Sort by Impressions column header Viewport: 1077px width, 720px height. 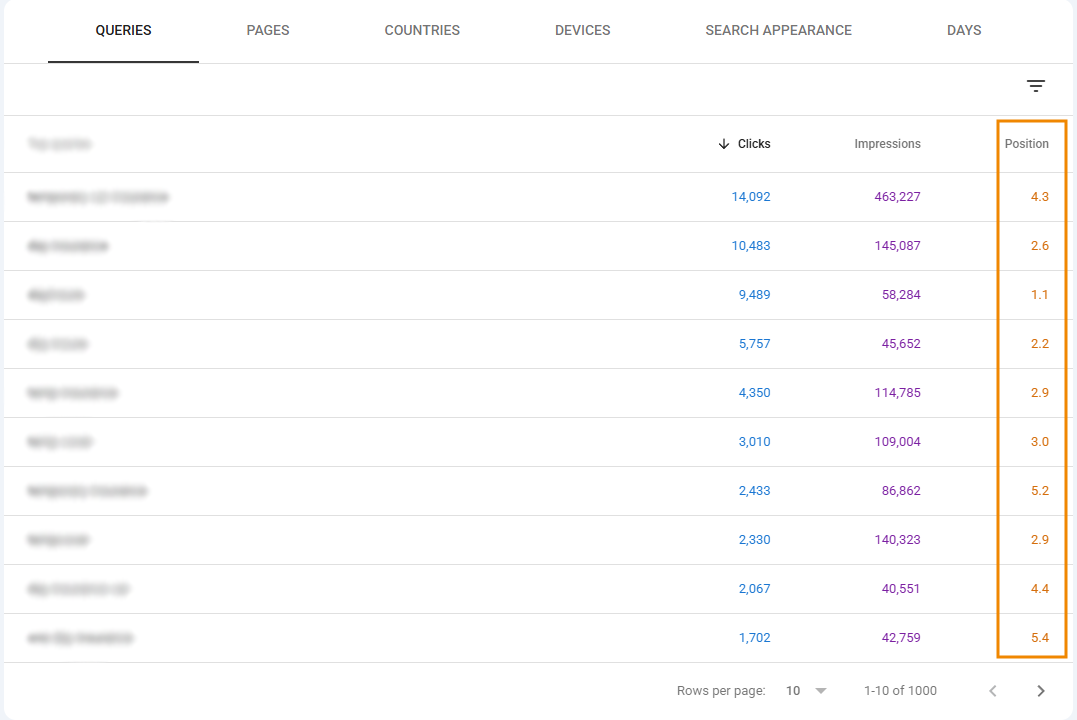887,144
